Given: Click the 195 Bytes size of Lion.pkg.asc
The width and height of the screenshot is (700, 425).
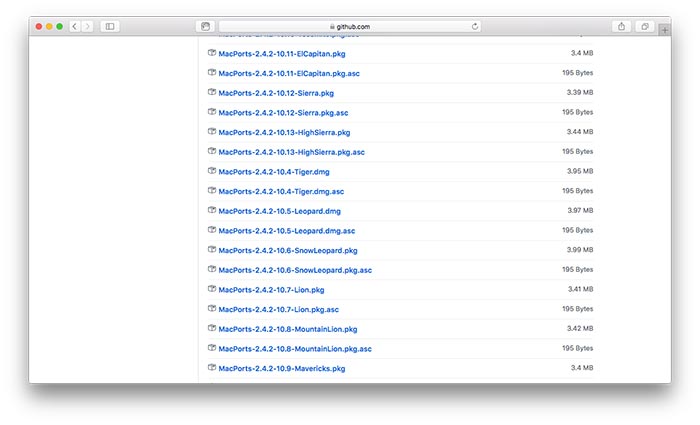Looking at the screenshot, I should [578, 308].
